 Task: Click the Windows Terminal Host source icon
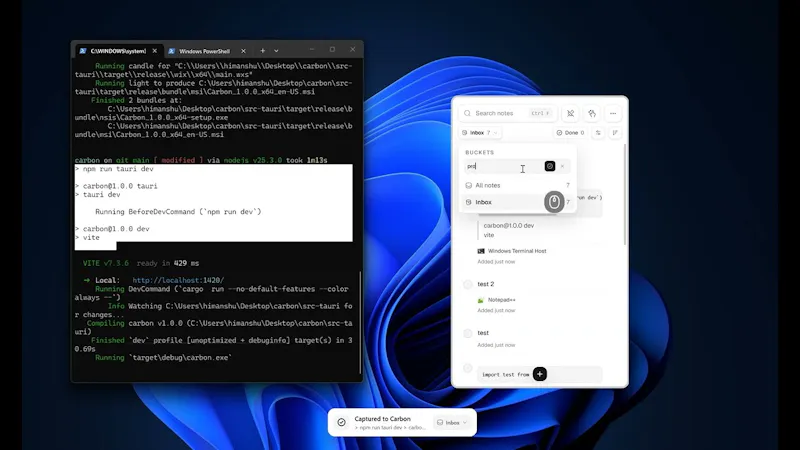click(x=481, y=251)
